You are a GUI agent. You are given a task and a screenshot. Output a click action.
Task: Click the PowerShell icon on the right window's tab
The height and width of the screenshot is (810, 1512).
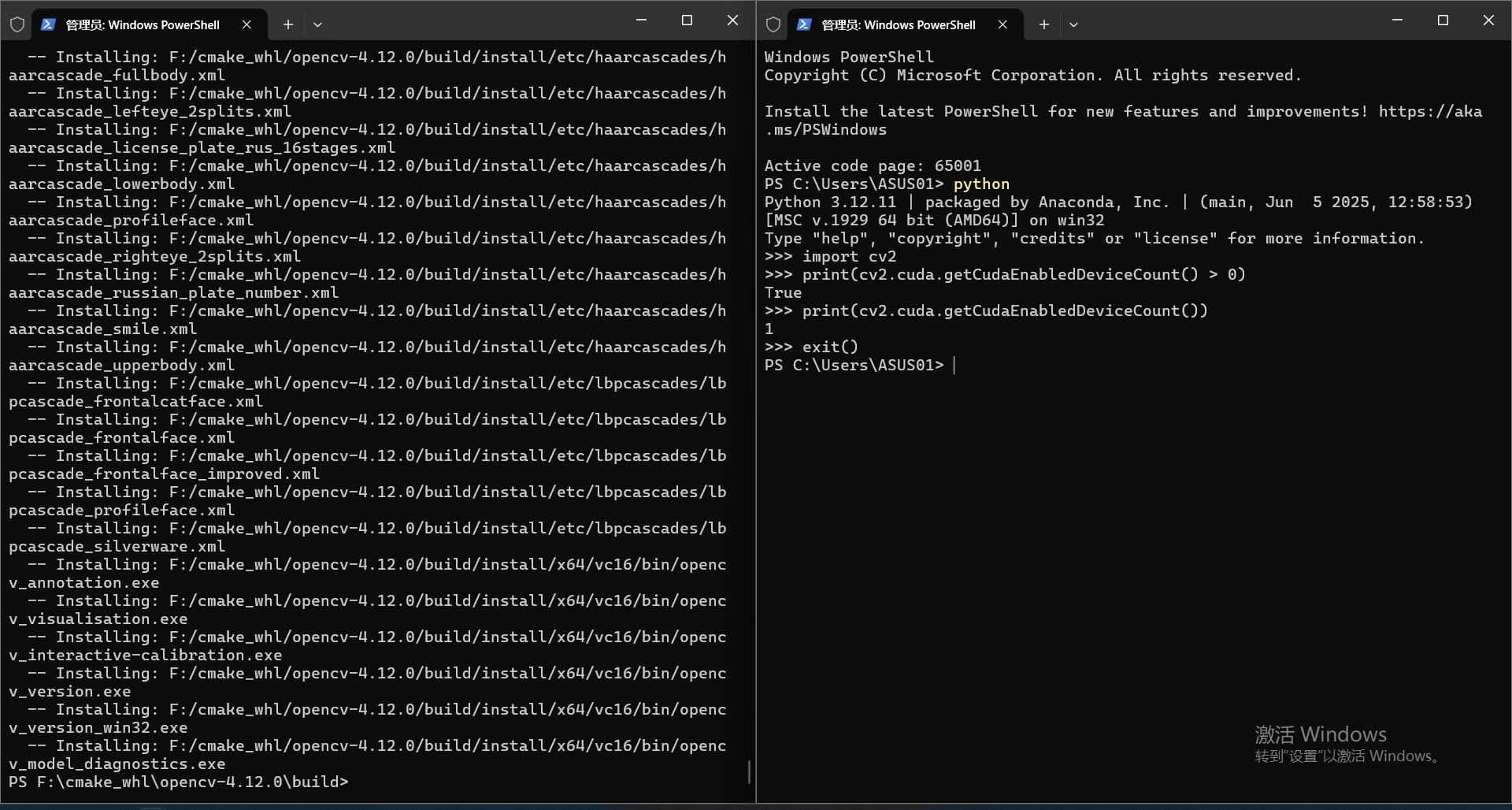pos(804,24)
